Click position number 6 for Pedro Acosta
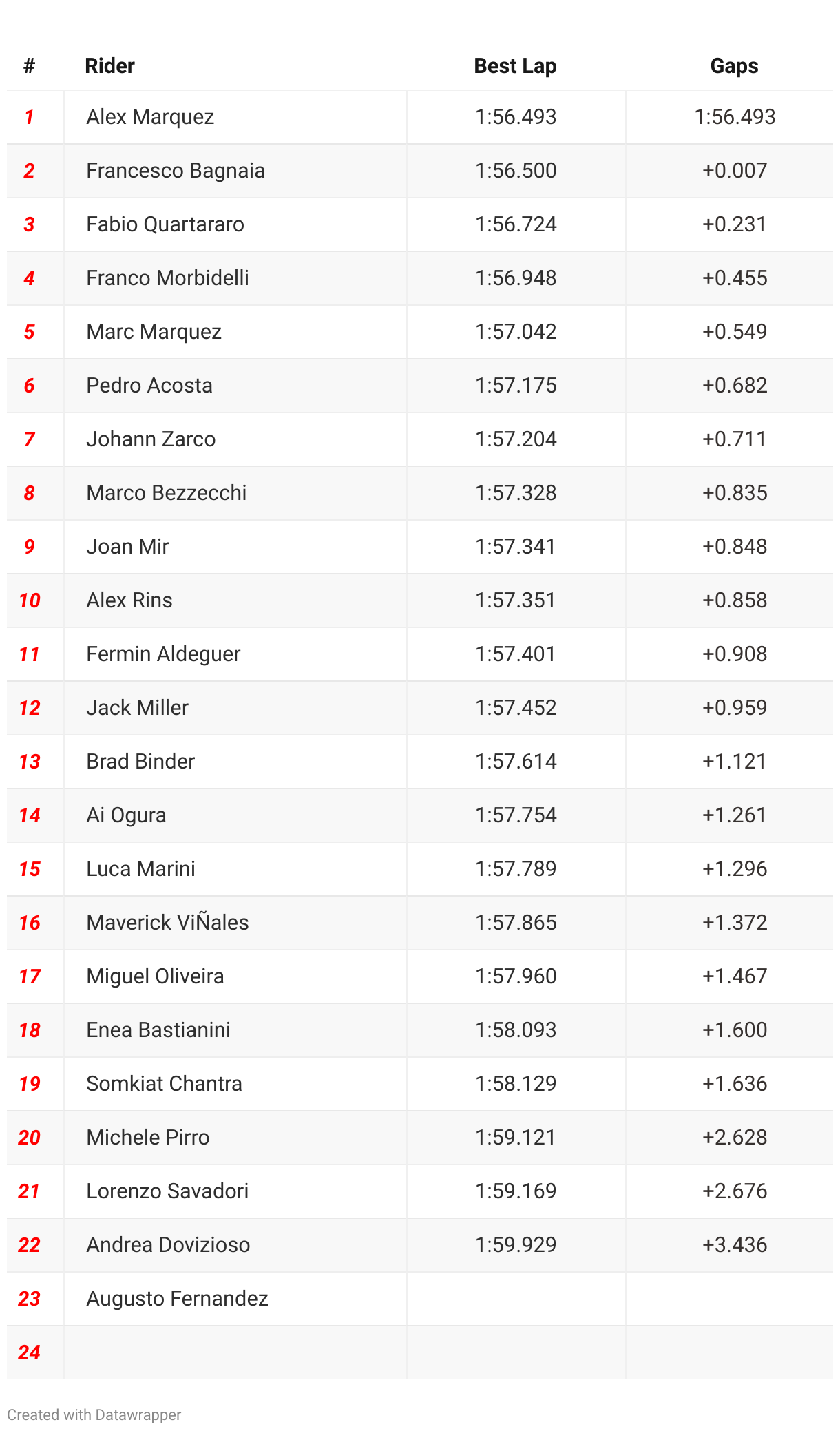 tap(29, 386)
